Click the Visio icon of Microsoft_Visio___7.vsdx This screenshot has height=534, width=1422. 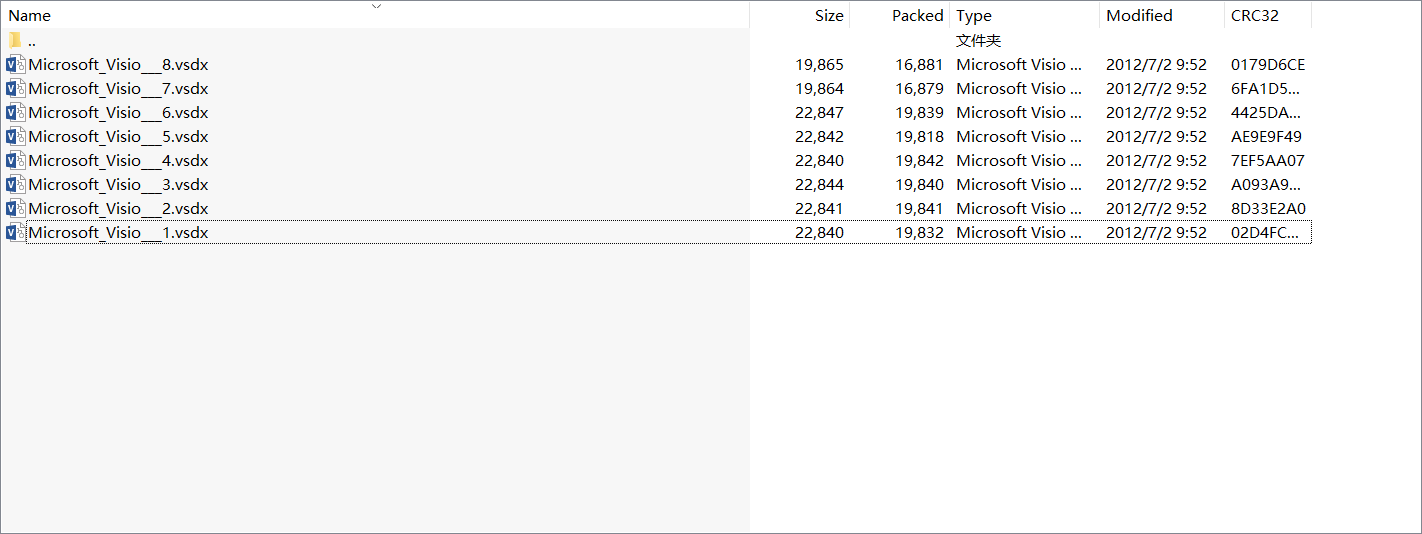15,88
